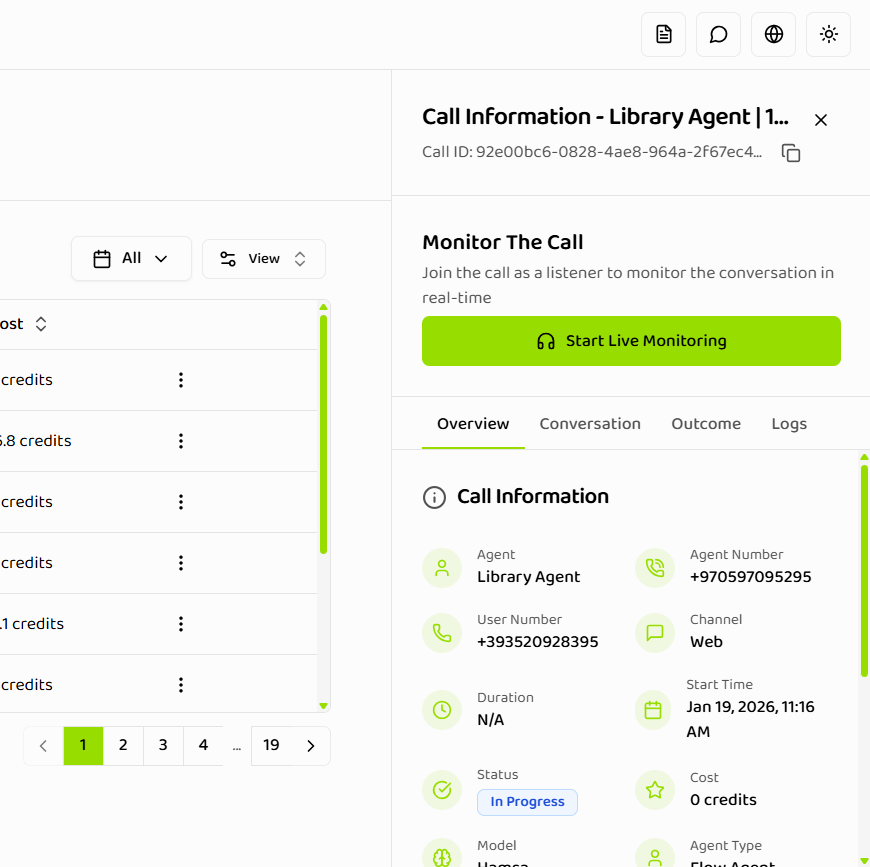
Task: Click the globe language icon
Action: pyautogui.click(x=773, y=33)
